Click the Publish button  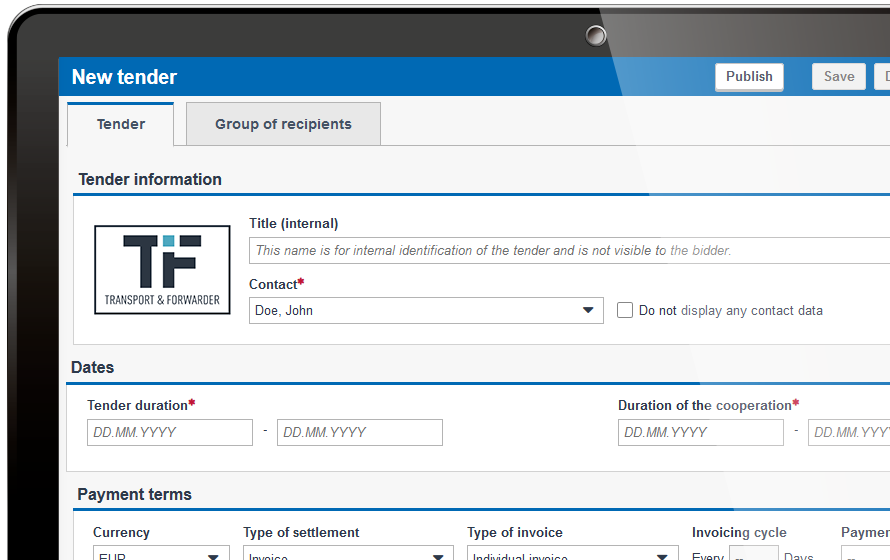(x=749, y=77)
